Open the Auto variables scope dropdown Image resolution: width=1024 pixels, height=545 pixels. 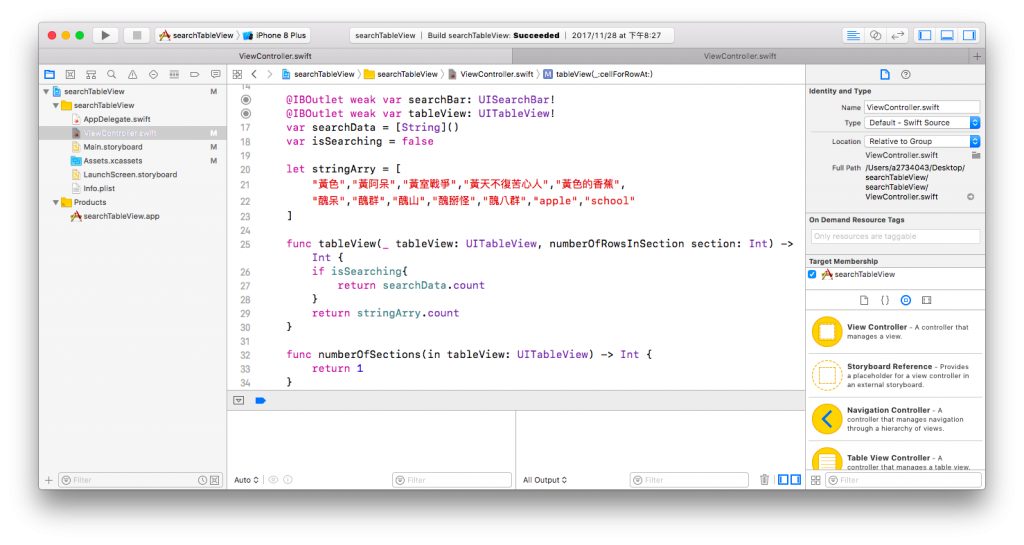pos(246,480)
